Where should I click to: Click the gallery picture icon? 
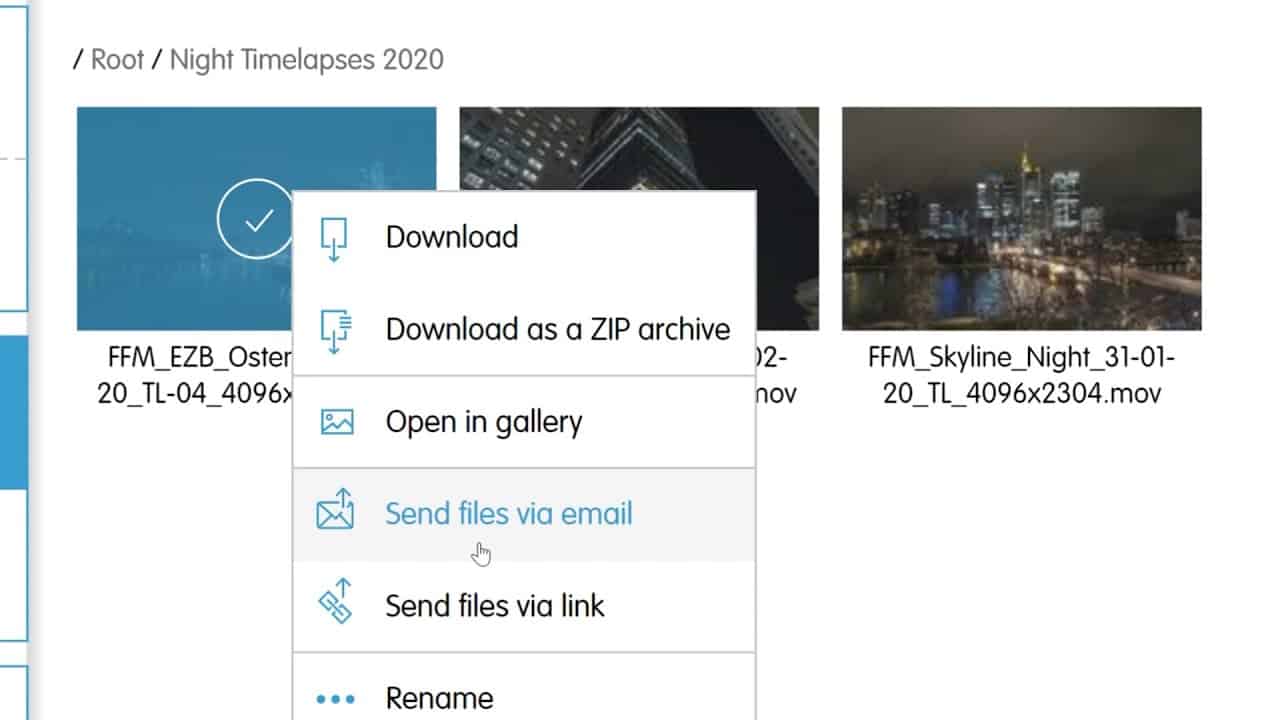[x=337, y=422]
